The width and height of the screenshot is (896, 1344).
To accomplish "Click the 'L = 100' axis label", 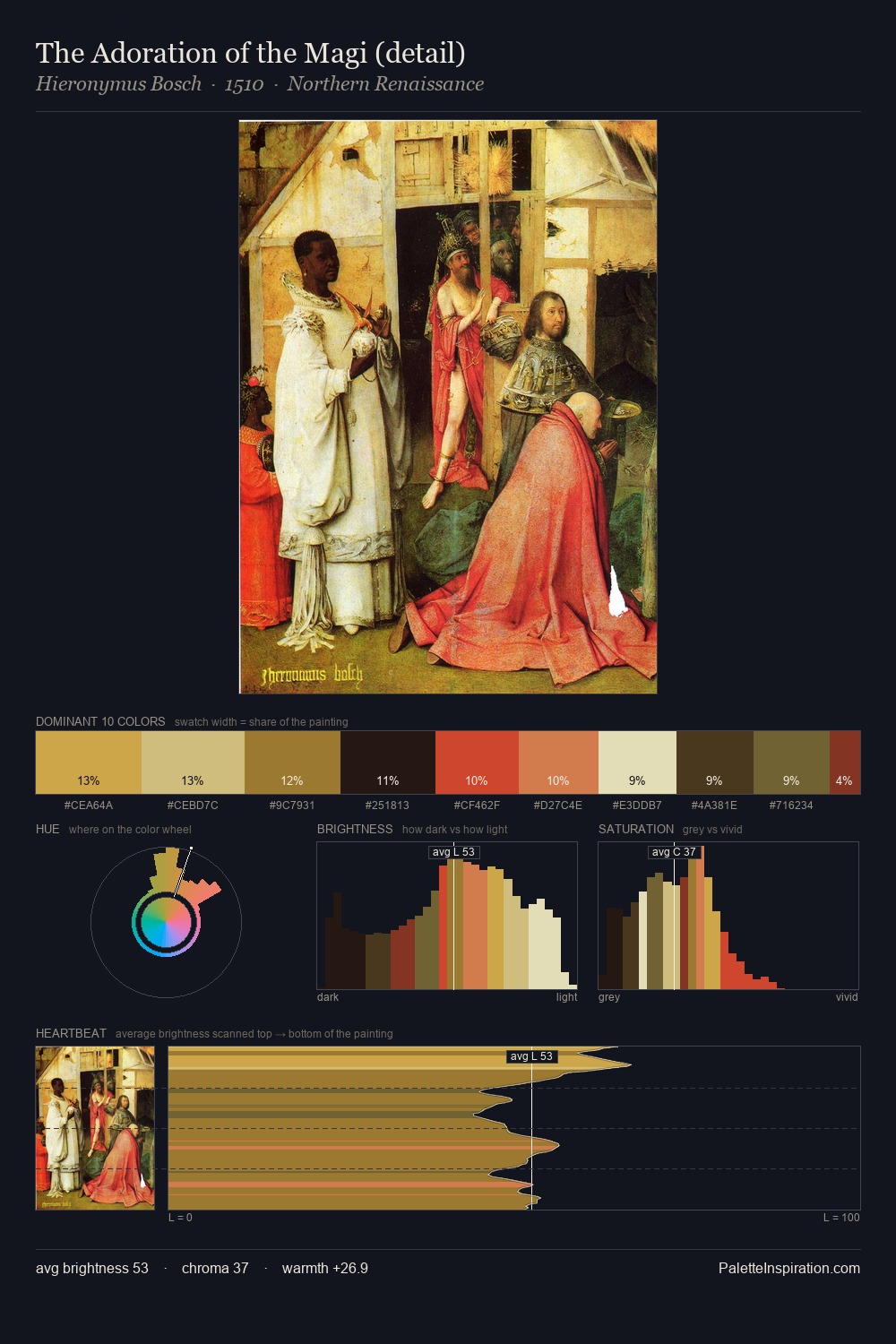I will coord(841,1218).
